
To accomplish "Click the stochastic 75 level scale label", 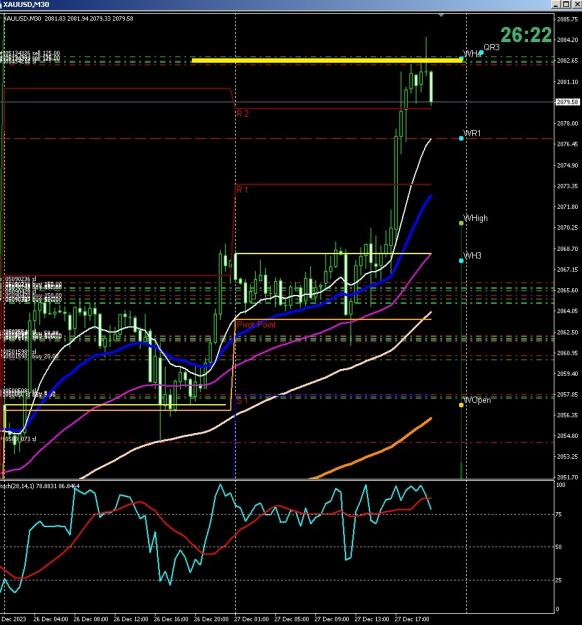I will click(559, 515).
